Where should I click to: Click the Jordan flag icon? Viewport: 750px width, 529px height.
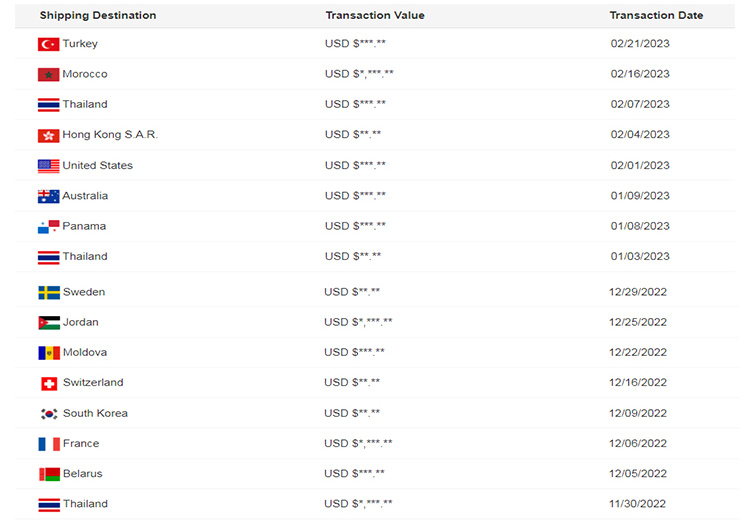pos(49,323)
